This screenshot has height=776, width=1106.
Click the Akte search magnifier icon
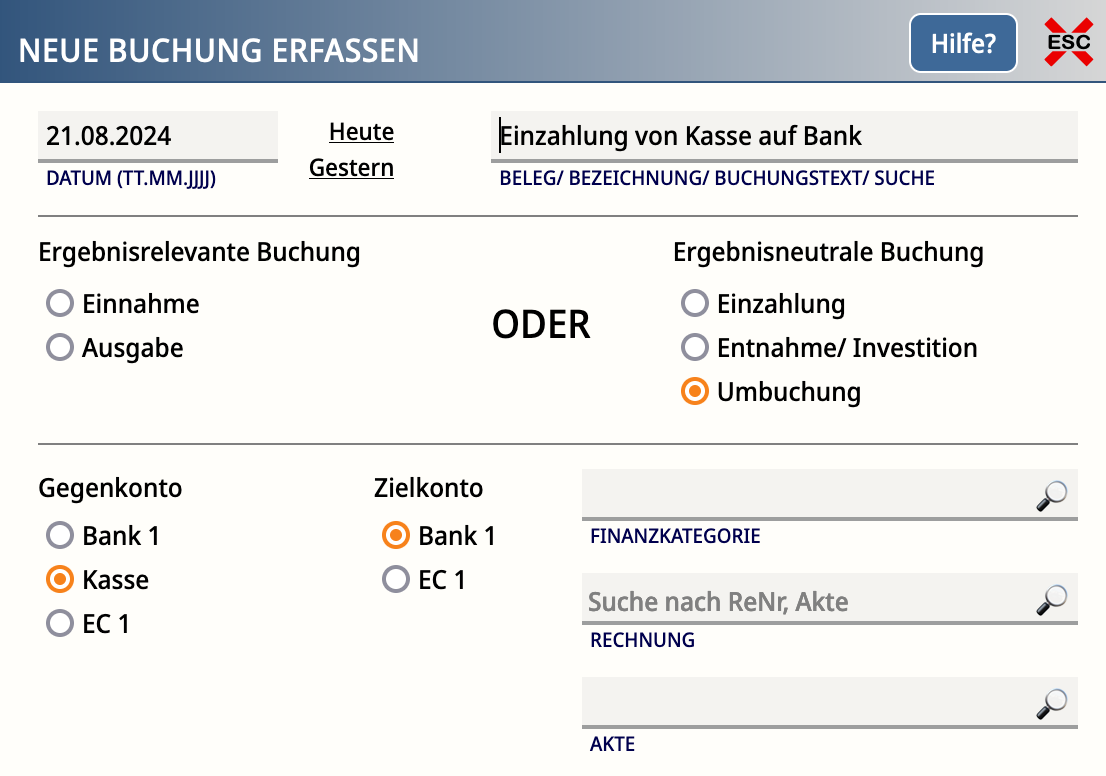point(1052,703)
